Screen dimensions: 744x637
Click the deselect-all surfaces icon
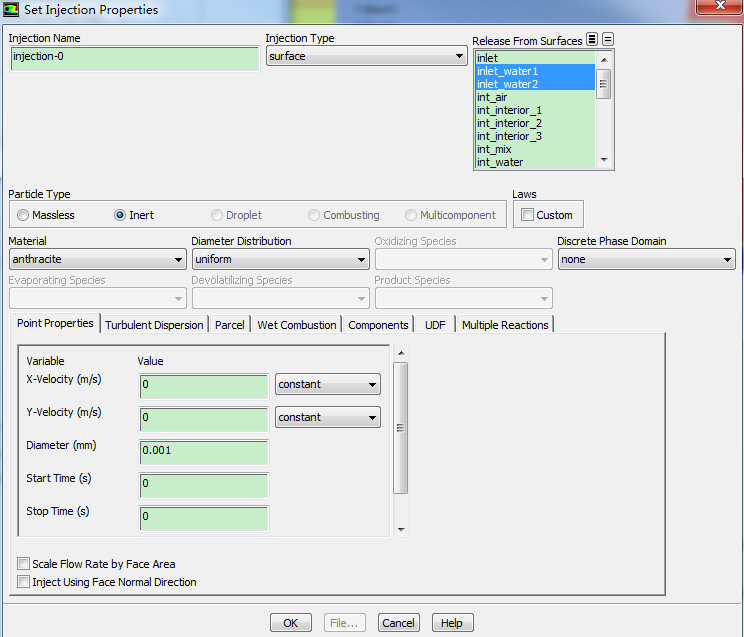point(608,40)
